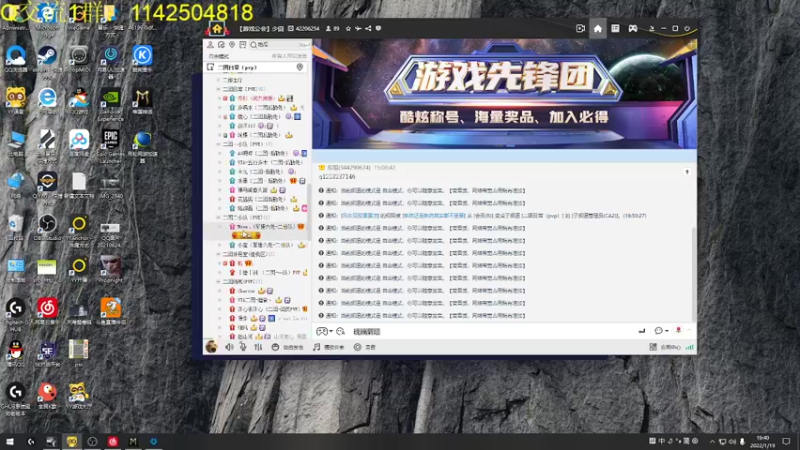
Task: Open the Recycle Bin desktop icon
Action: (15, 227)
